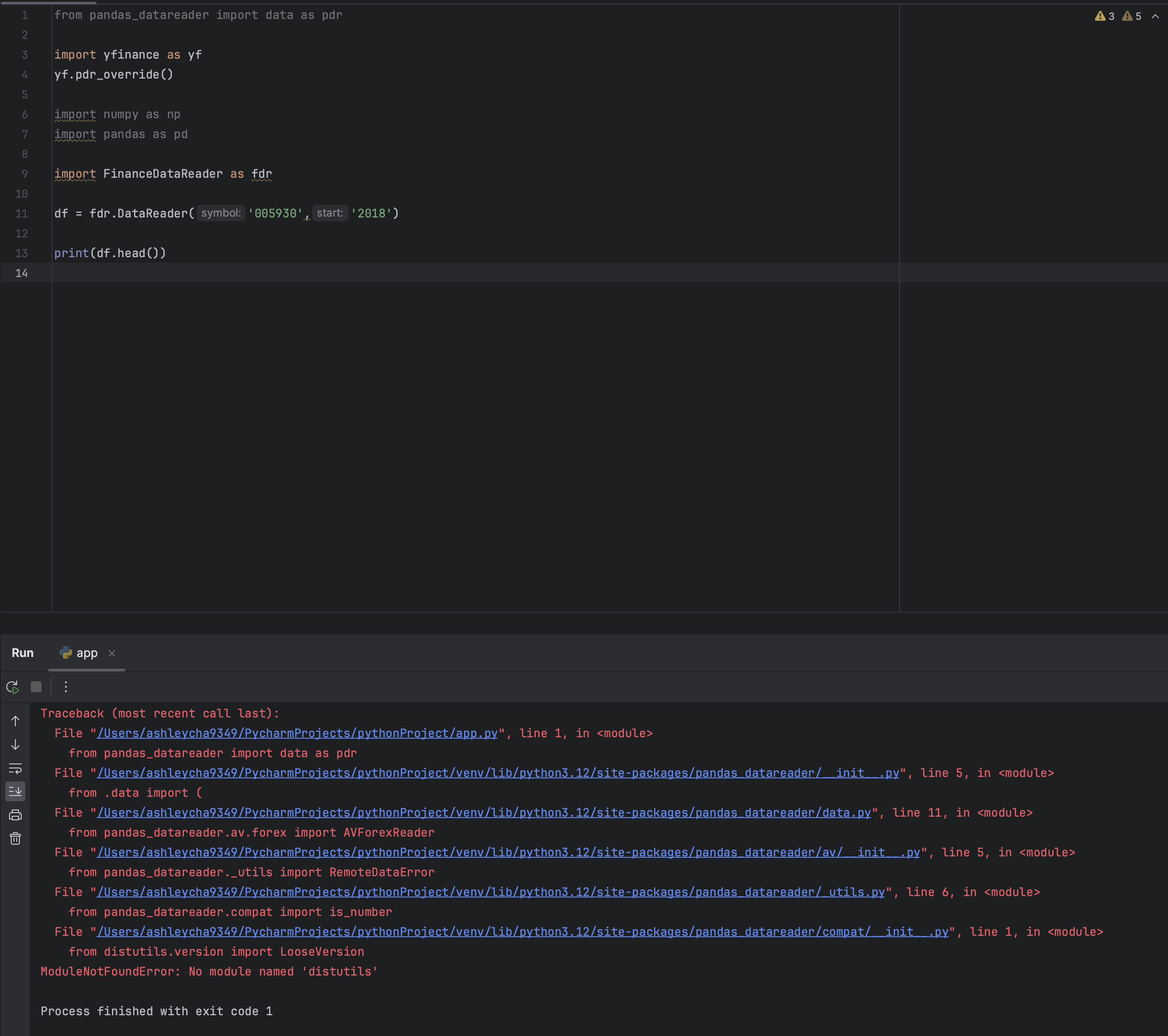The height and width of the screenshot is (1036, 1168).
Task: Close the app run tab
Action: pyautogui.click(x=112, y=653)
